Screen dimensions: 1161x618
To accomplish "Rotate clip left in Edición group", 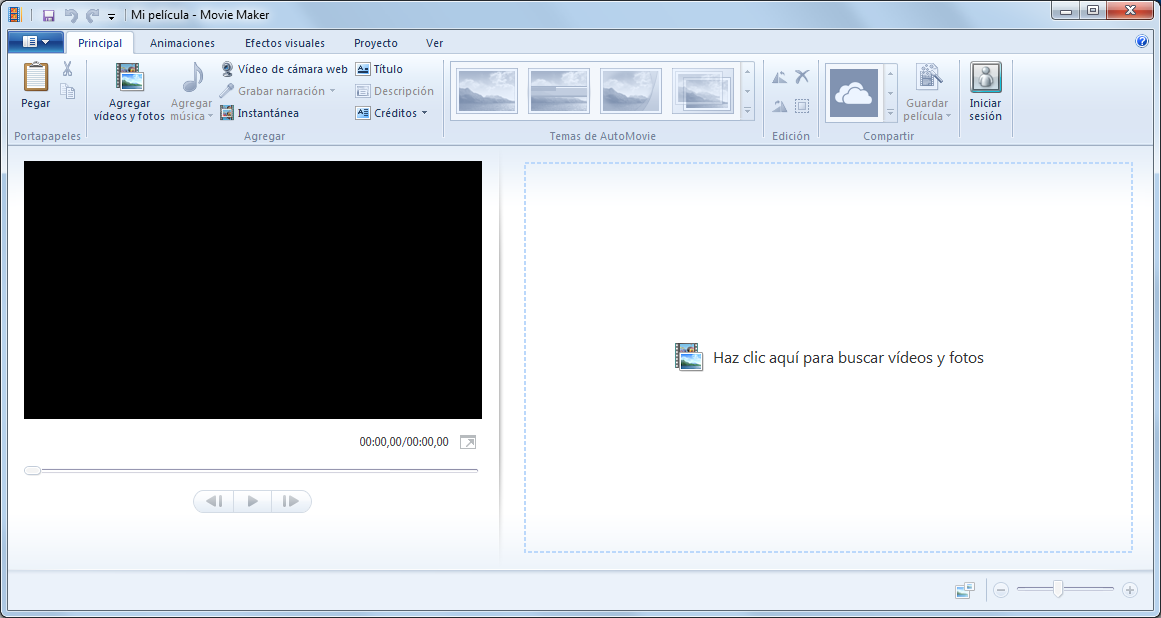I will tap(778, 75).
